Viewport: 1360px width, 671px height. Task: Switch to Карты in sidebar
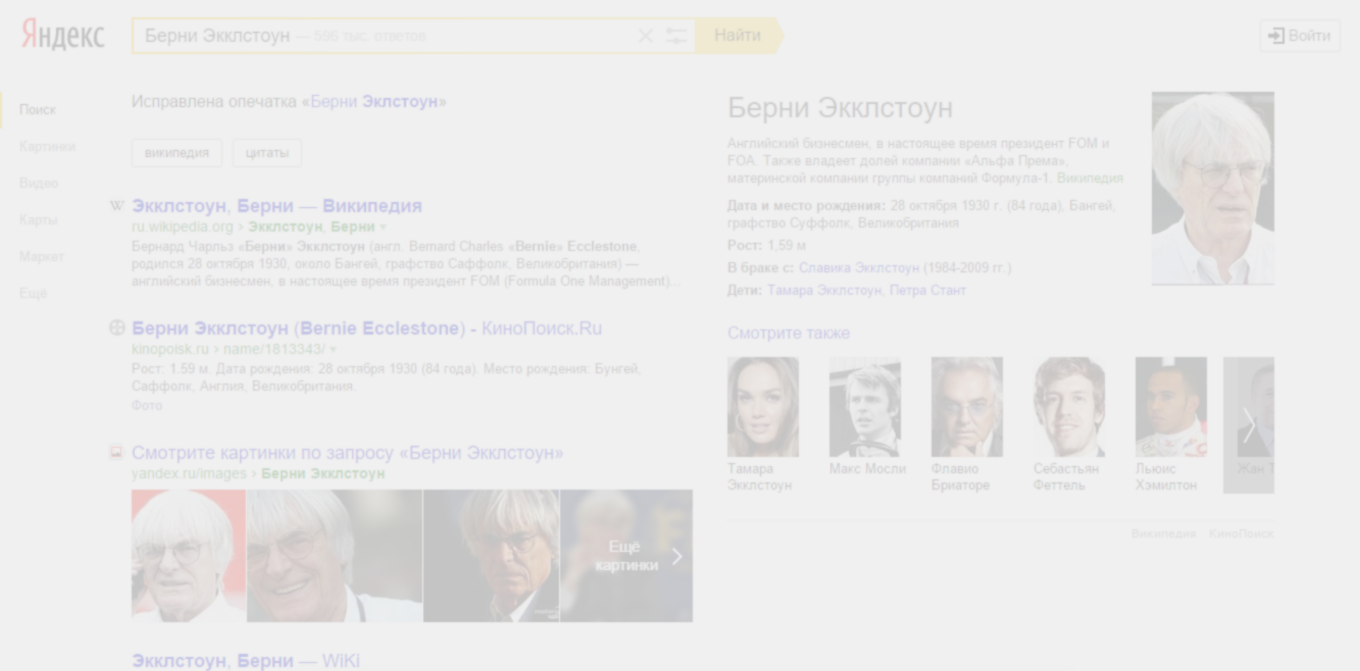(38, 220)
